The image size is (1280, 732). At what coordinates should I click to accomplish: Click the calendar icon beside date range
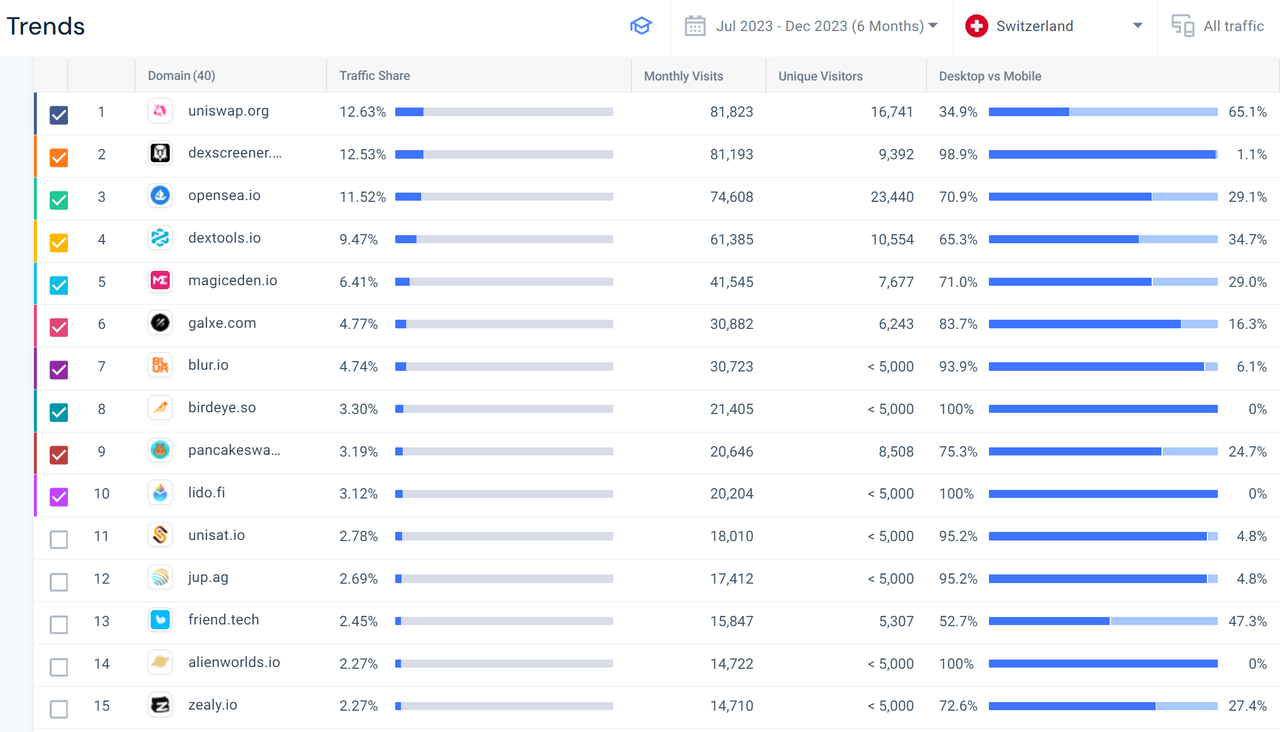[695, 26]
